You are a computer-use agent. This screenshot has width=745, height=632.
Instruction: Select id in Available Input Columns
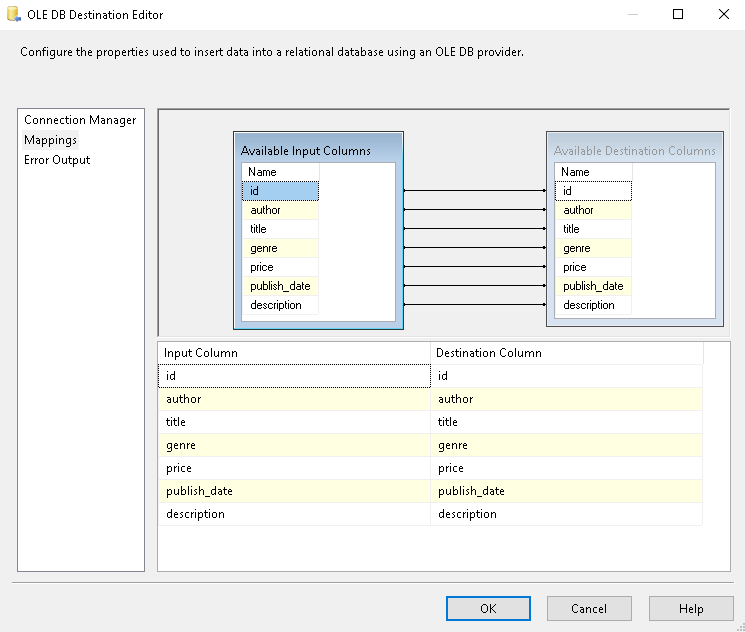coord(280,191)
